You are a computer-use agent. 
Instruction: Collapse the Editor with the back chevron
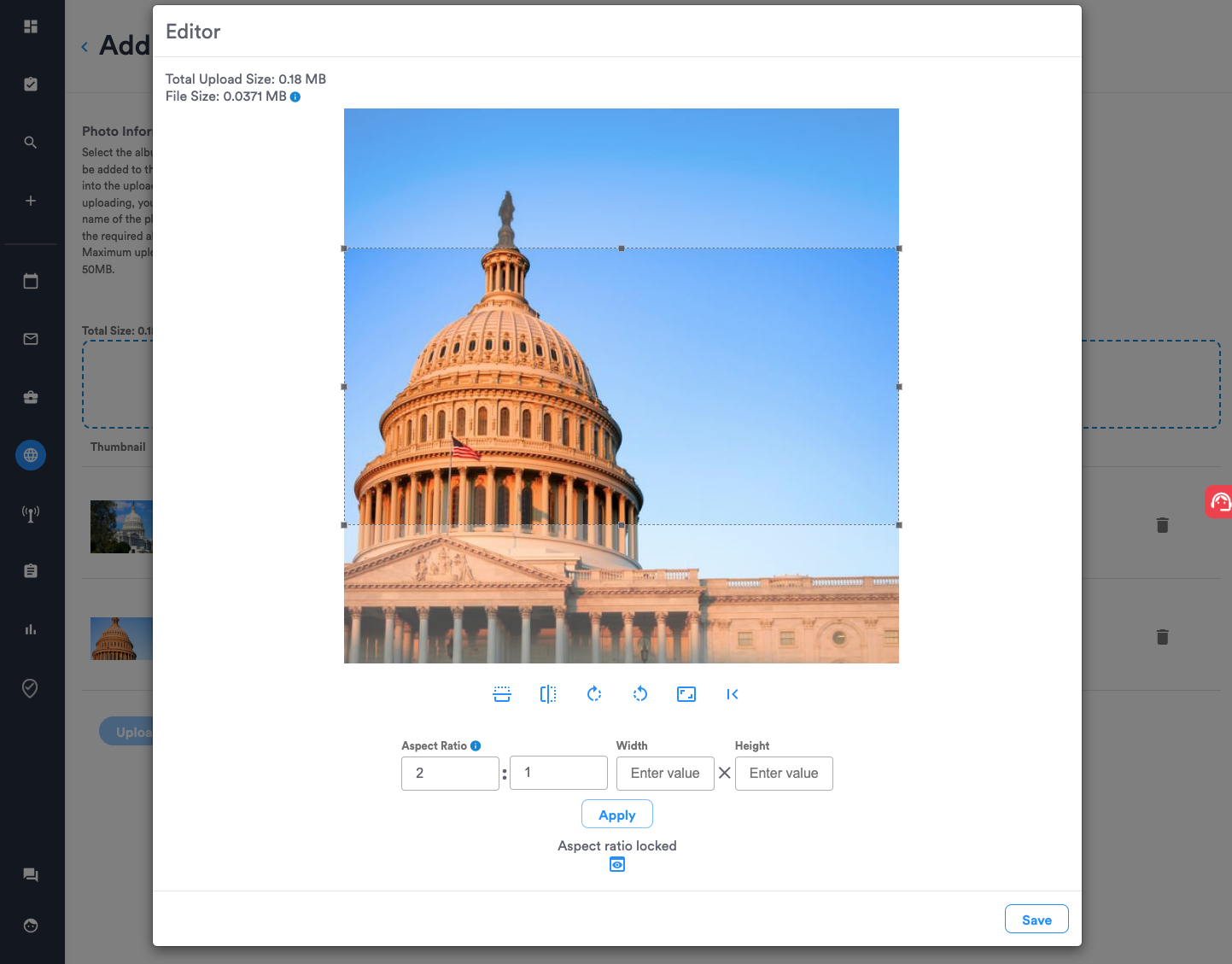84,46
